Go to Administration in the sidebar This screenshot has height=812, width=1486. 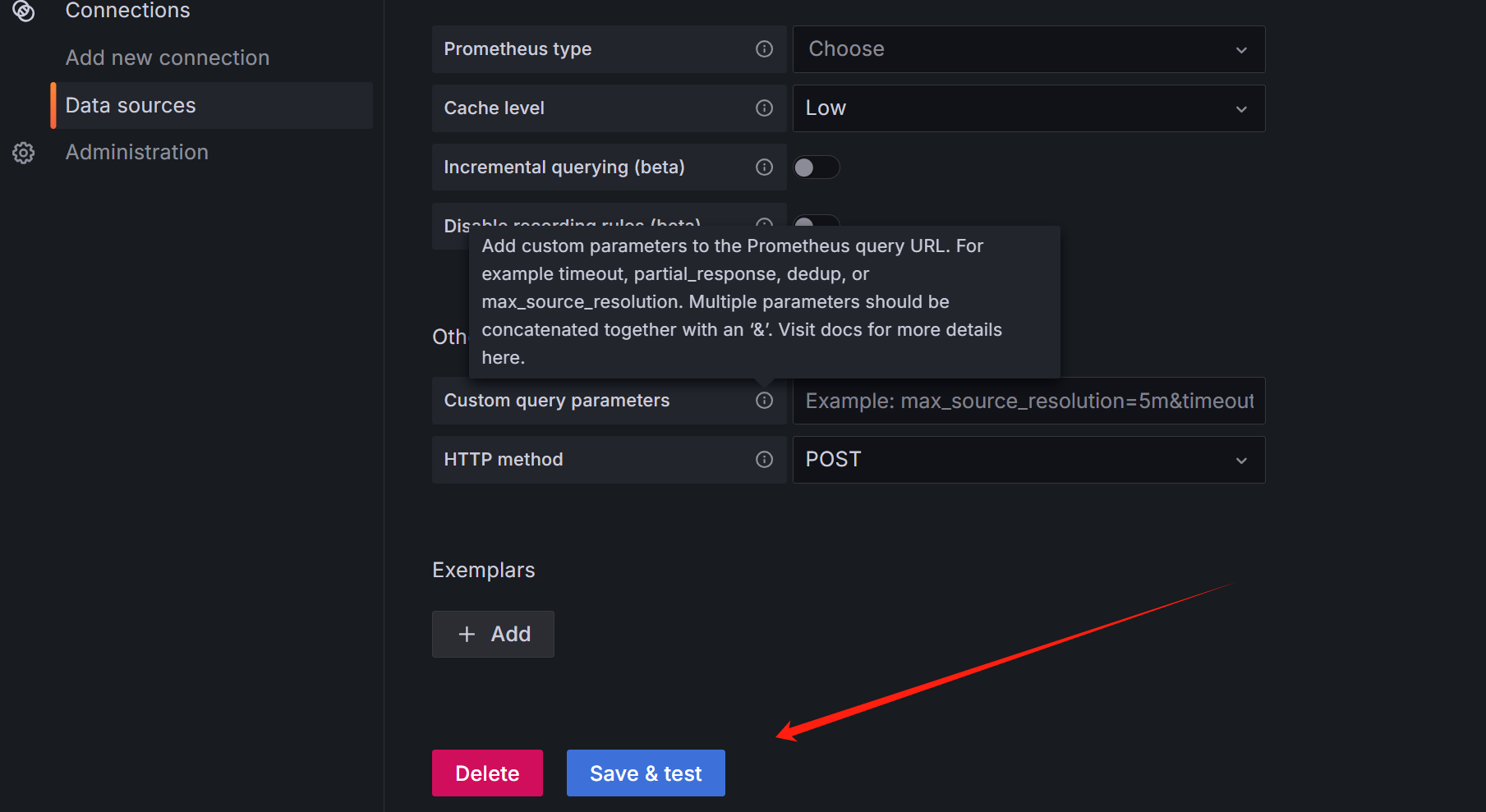(x=136, y=153)
